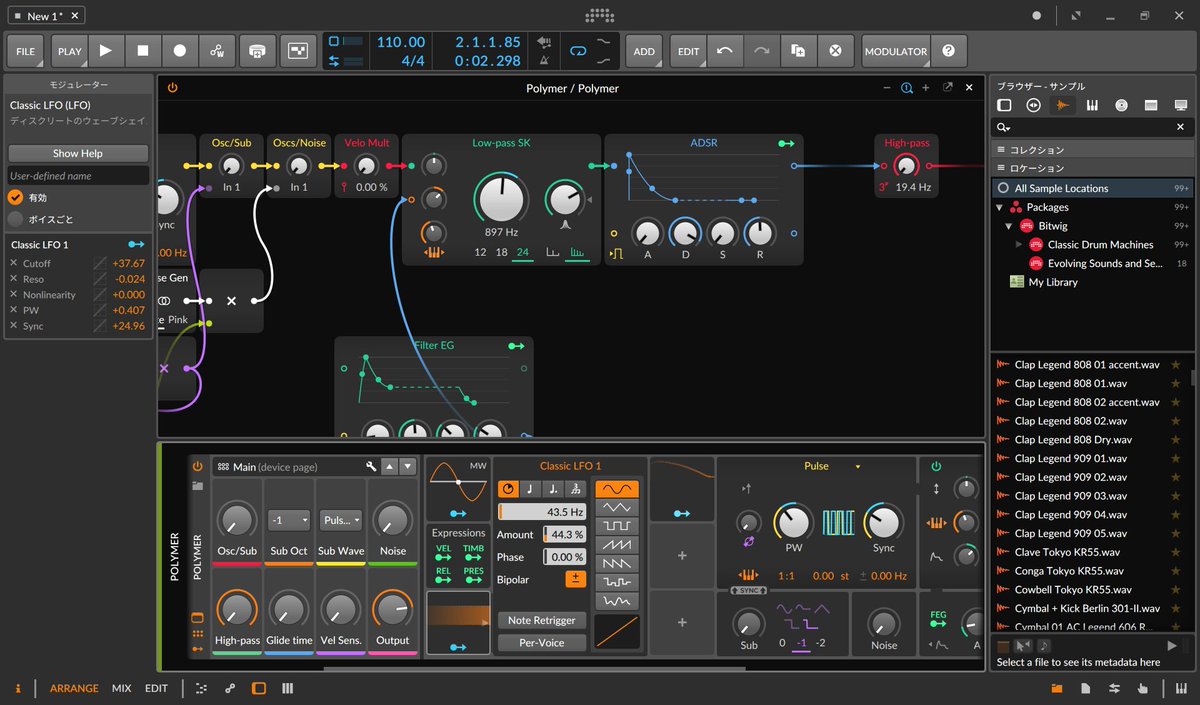Open the metronome settings
This screenshot has height=705, width=1200.
pyautogui.click(x=545, y=61)
